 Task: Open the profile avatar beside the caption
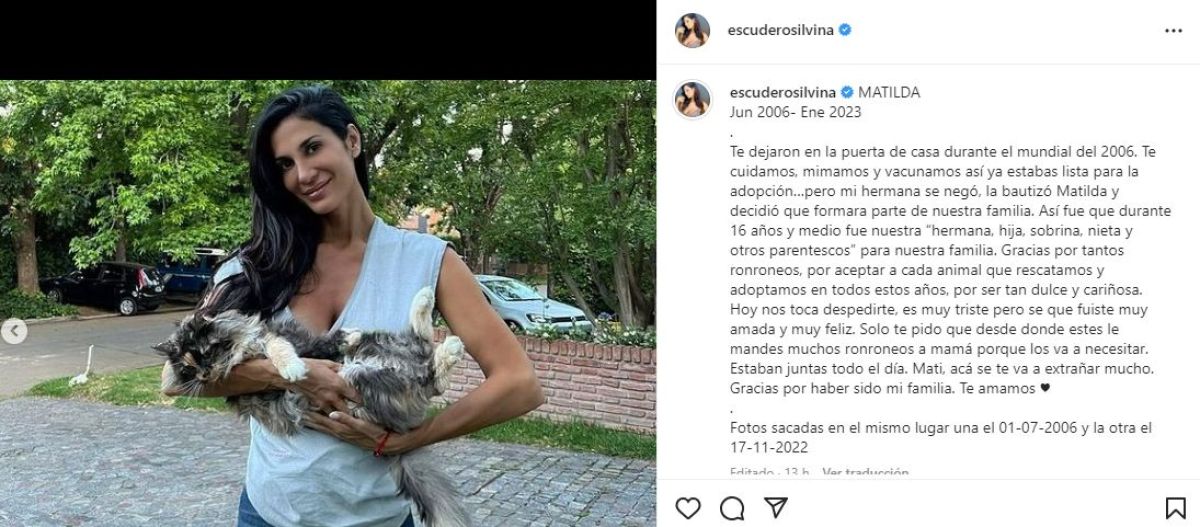click(692, 99)
